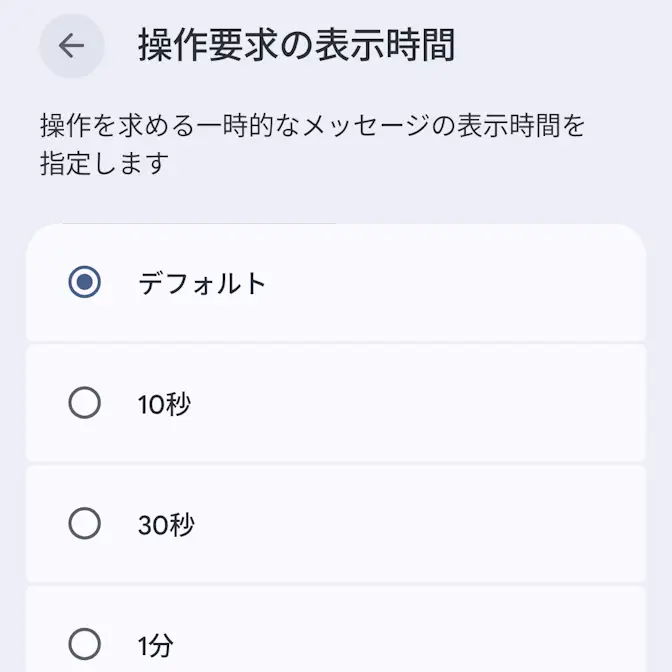Click the blank right side of デフォルト row
Image resolution: width=672 pixels, height=672 pixels.
tap(500, 283)
